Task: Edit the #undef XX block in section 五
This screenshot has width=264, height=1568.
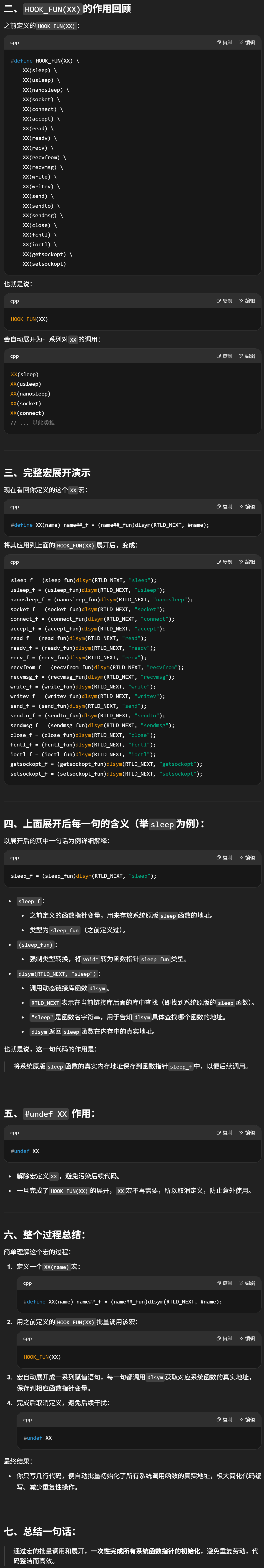Action: tap(247, 1133)
